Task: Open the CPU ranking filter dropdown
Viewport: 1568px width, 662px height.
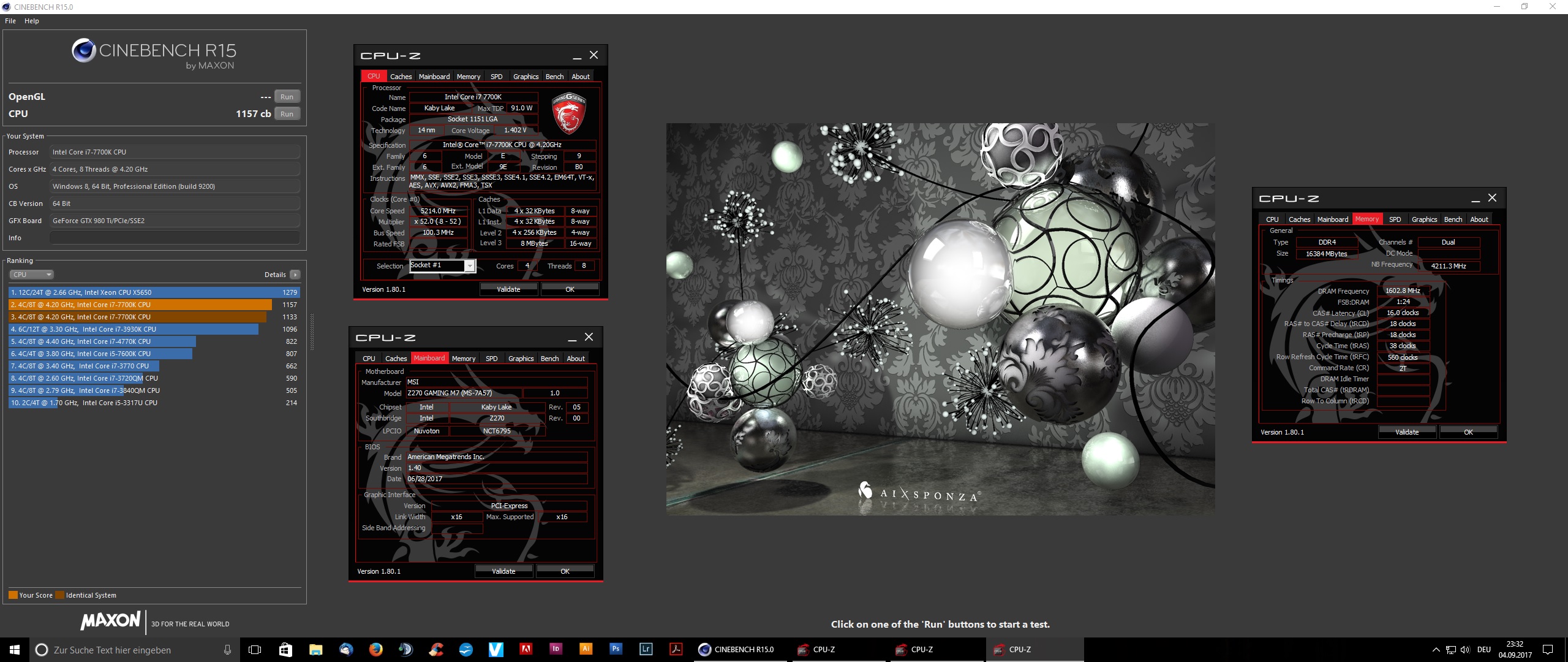Action: (32, 275)
